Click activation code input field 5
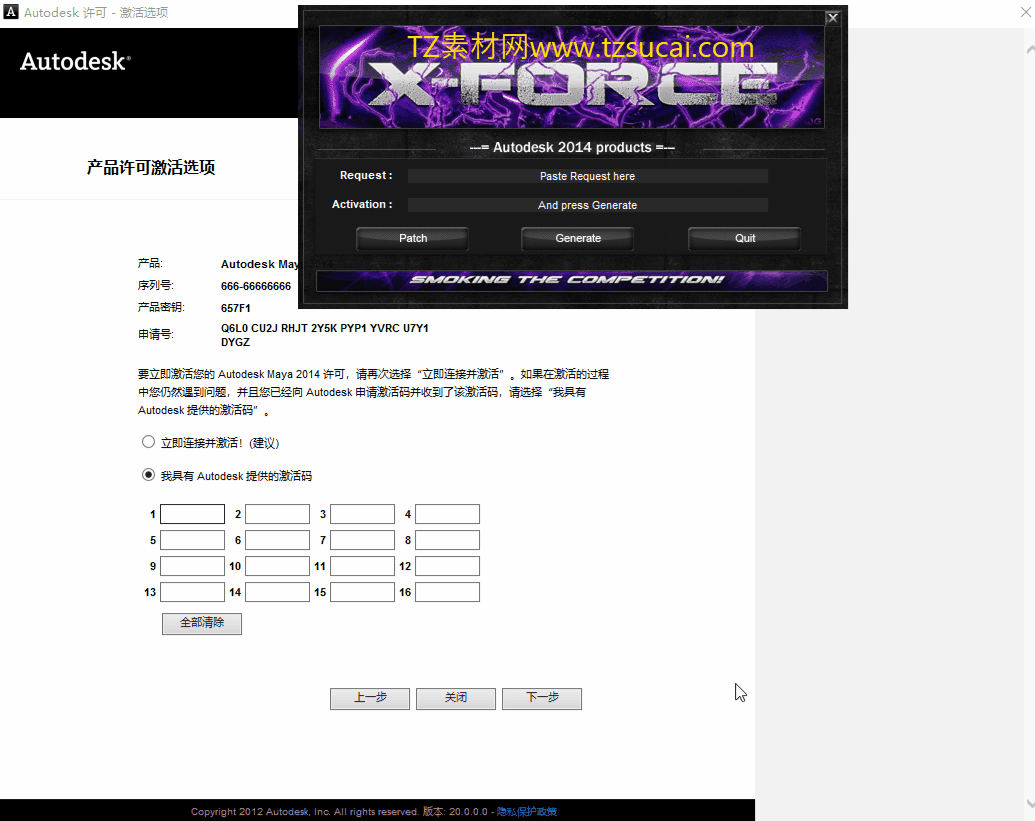Image resolution: width=1035 pixels, height=821 pixels. [192, 540]
